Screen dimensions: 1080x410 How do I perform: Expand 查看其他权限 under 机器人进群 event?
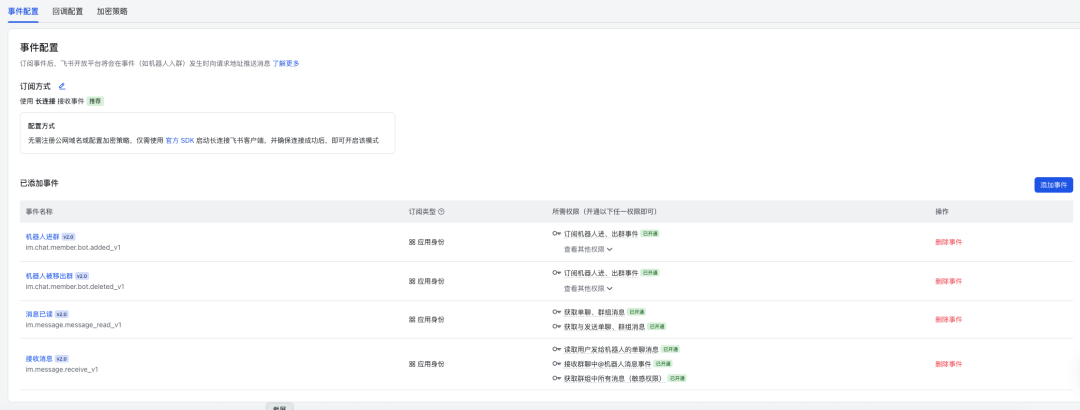[x=588, y=249]
